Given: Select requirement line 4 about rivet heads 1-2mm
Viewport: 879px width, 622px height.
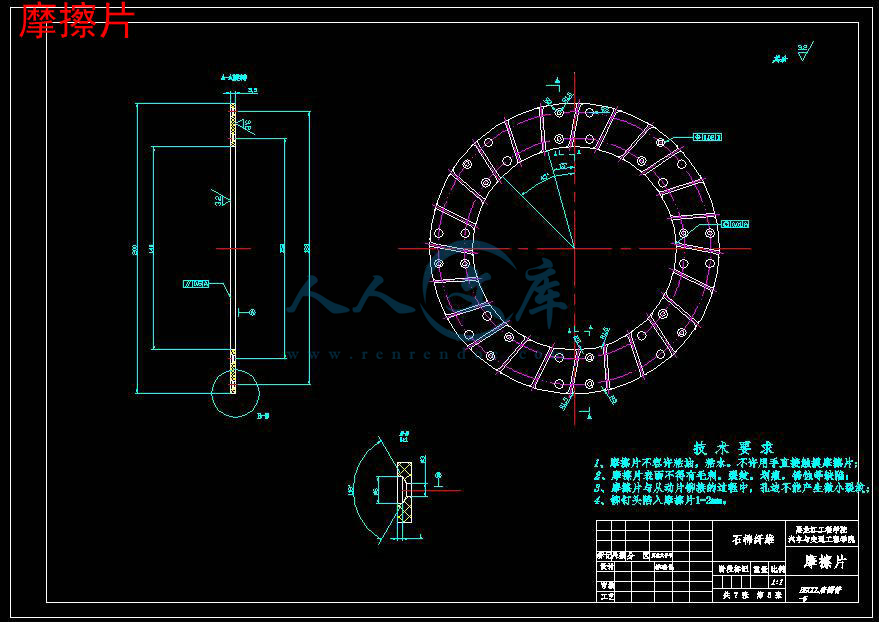Looking at the screenshot, I should [661, 500].
